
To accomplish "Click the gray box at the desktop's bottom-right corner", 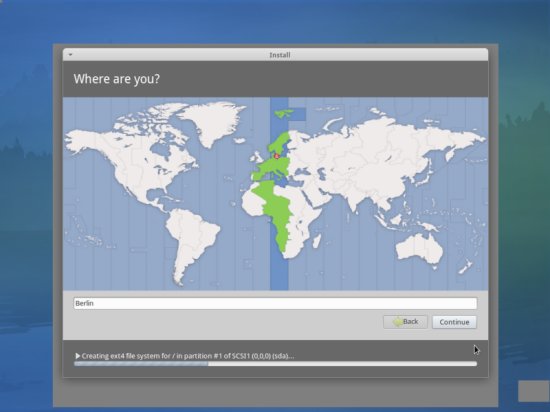I will [534, 391].
